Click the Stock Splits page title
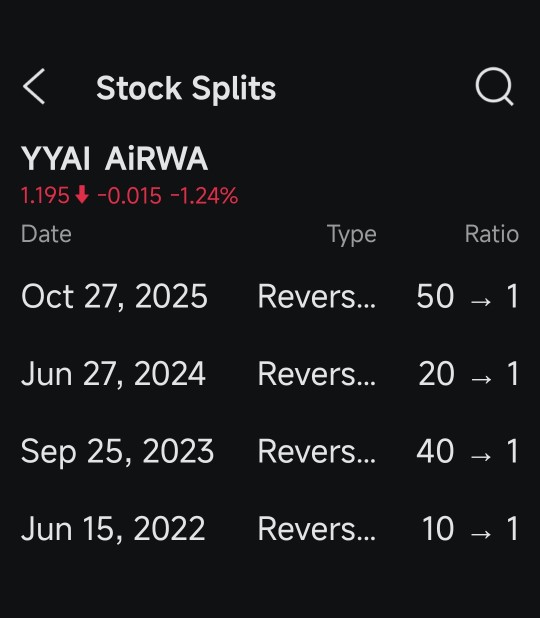This screenshot has height=618, width=540. click(186, 88)
